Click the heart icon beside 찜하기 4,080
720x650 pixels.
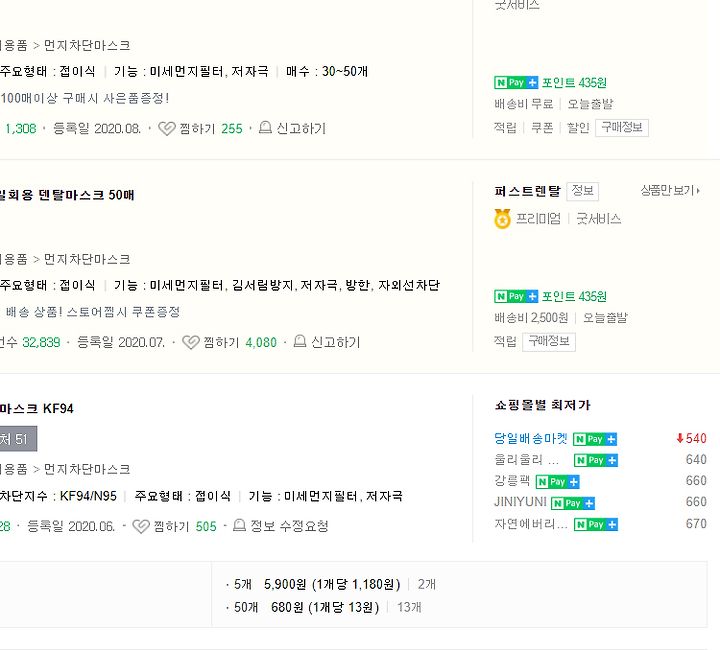191,342
